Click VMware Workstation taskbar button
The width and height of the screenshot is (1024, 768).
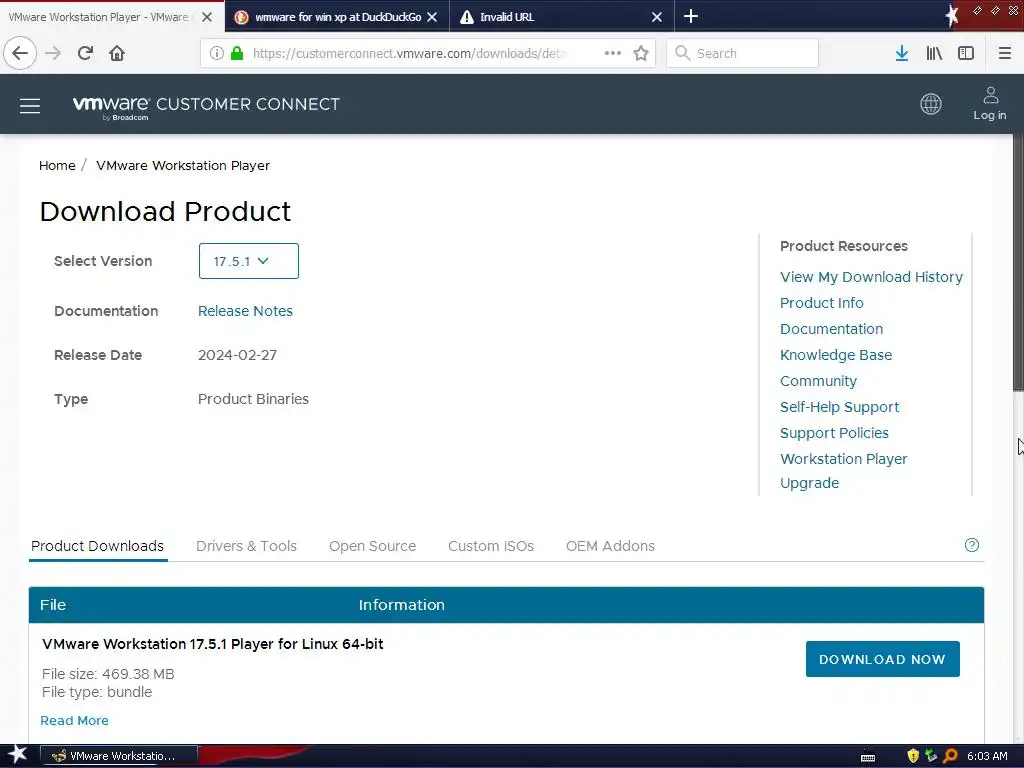(119, 756)
